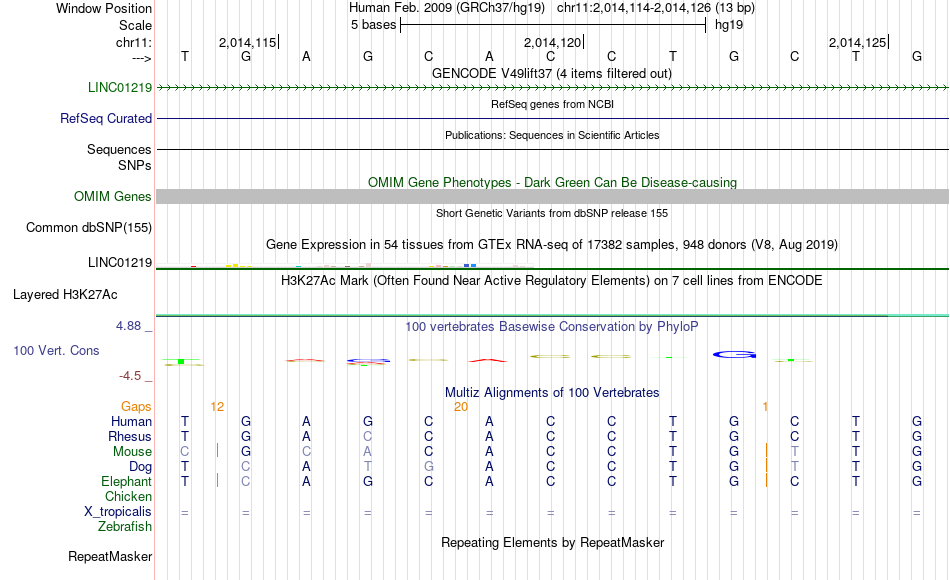Click the ---> strand direction arrow label
The width and height of the screenshot is (950, 580).
142,58
